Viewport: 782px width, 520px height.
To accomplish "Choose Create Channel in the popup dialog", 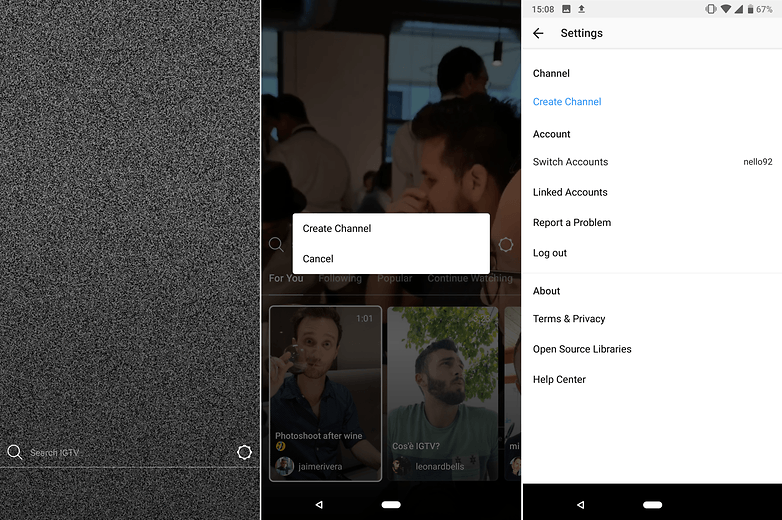I will pos(337,228).
